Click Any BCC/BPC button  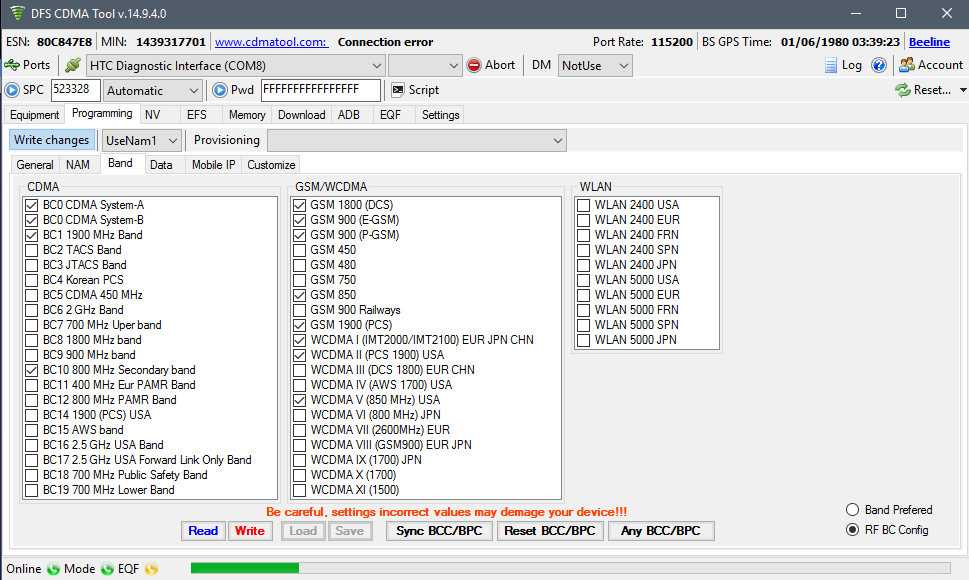[x=661, y=531]
